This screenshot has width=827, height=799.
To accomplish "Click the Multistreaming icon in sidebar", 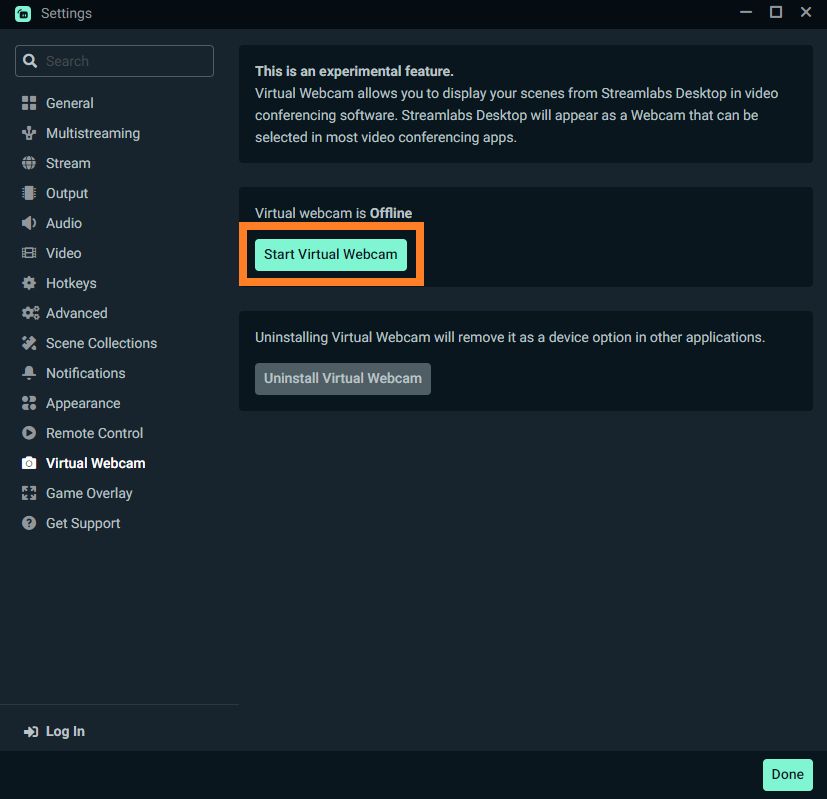I will tap(29, 133).
